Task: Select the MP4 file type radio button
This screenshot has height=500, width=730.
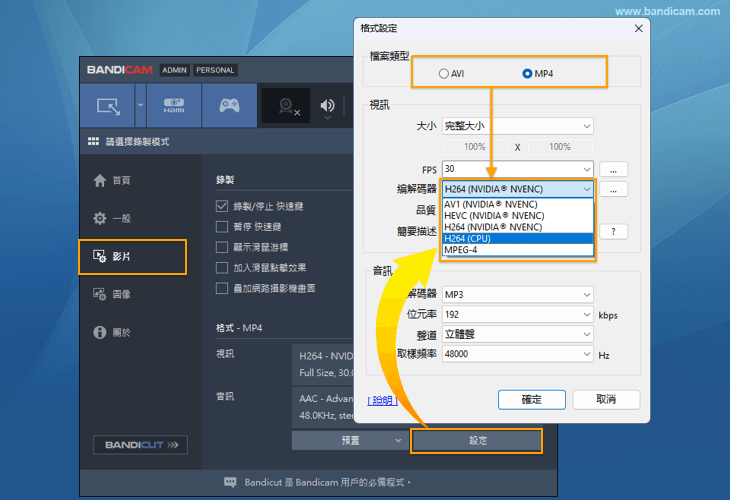Action: pos(527,74)
